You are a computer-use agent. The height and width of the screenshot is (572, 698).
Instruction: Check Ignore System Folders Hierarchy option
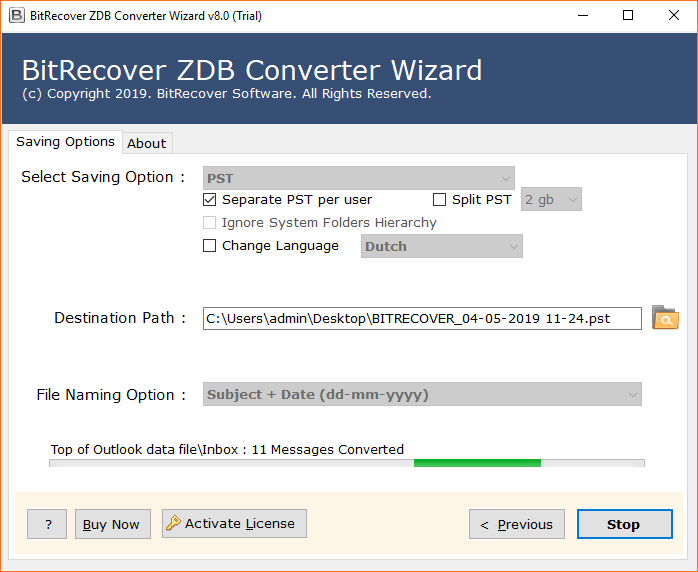[209, 222]
